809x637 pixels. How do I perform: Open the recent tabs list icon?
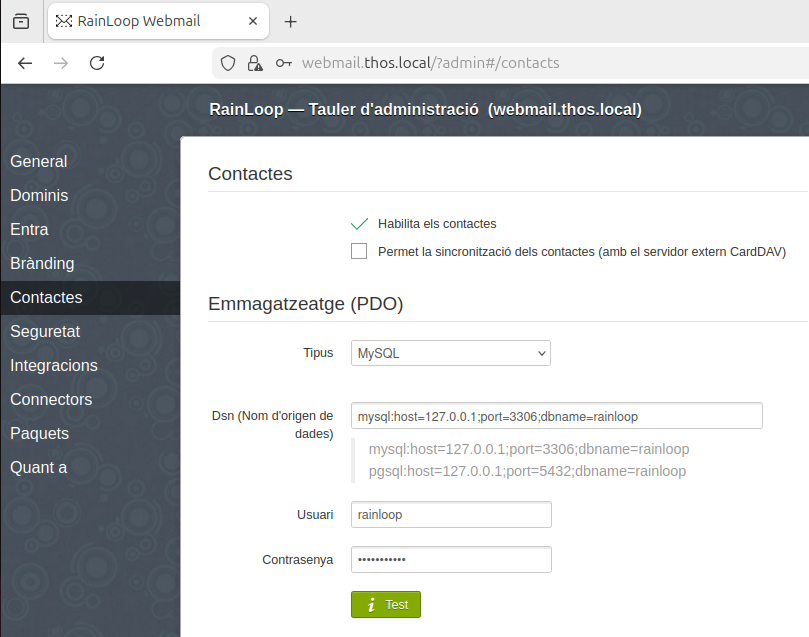pos(21,21)
